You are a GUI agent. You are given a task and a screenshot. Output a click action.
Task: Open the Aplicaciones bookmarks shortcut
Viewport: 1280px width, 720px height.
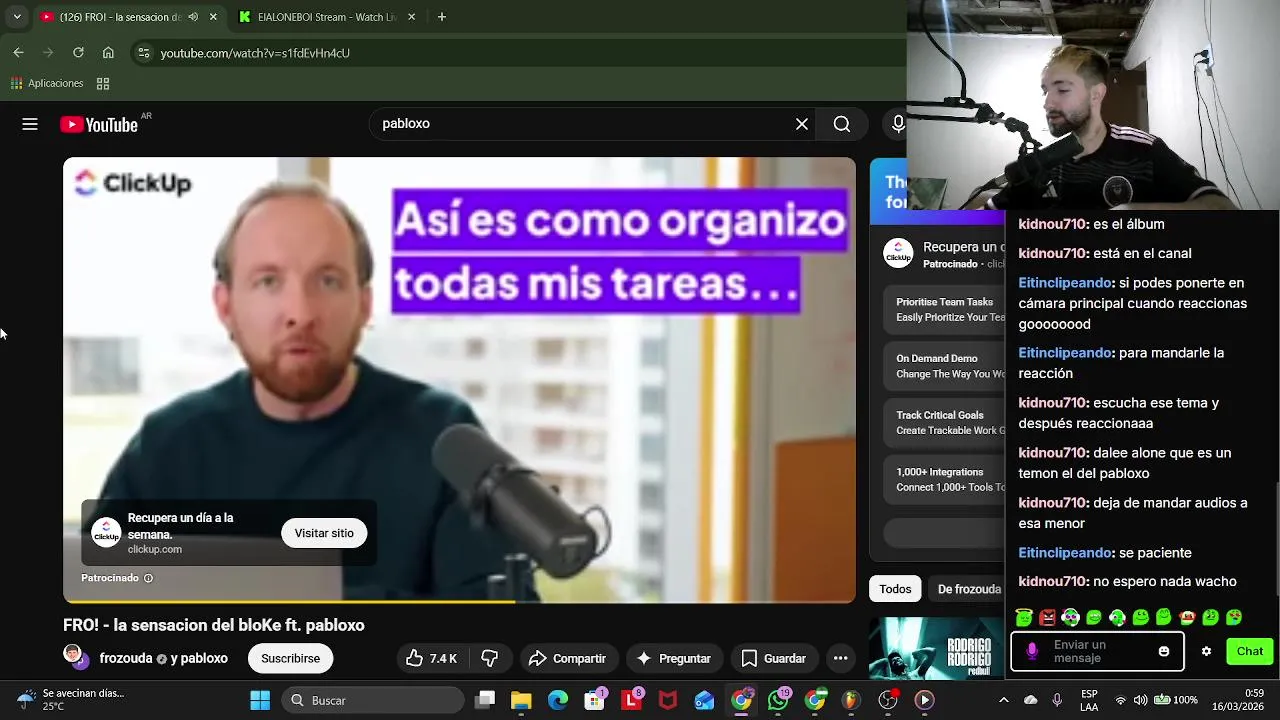(47, 83)
